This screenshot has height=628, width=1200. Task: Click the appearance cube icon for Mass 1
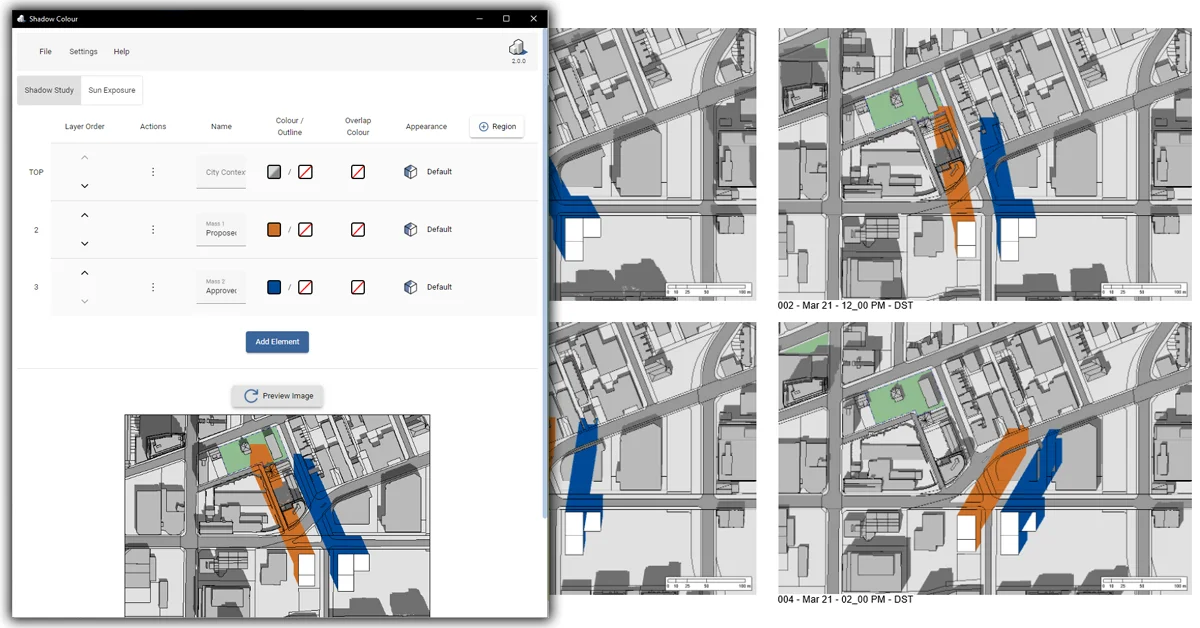point(410,230)
